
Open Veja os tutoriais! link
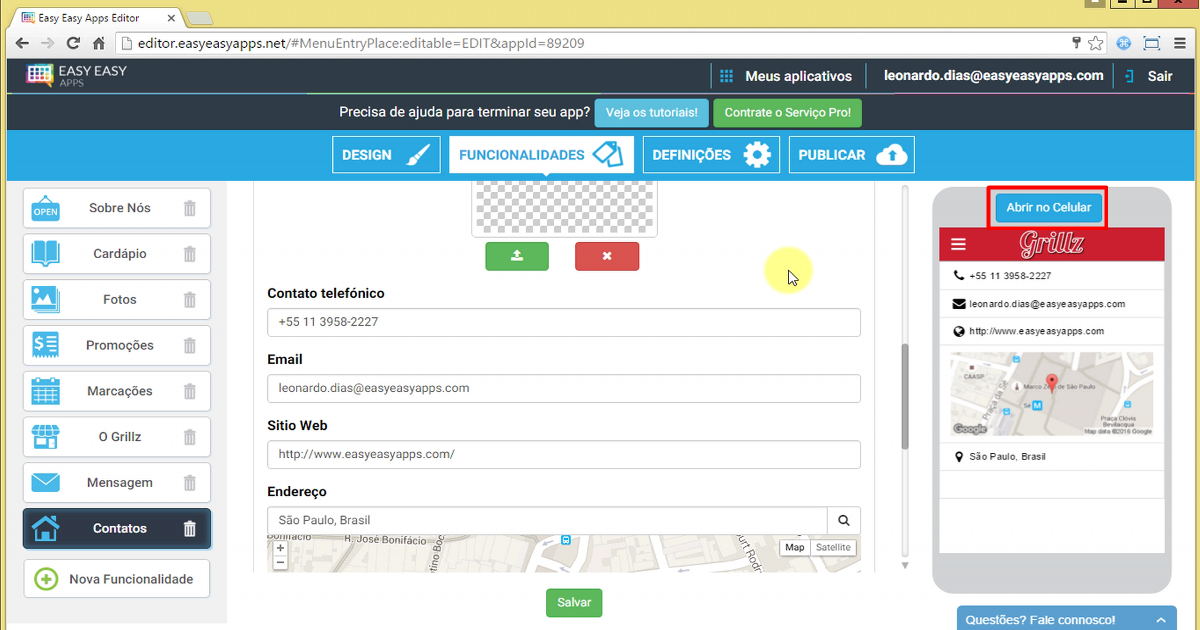pos(651,113)
